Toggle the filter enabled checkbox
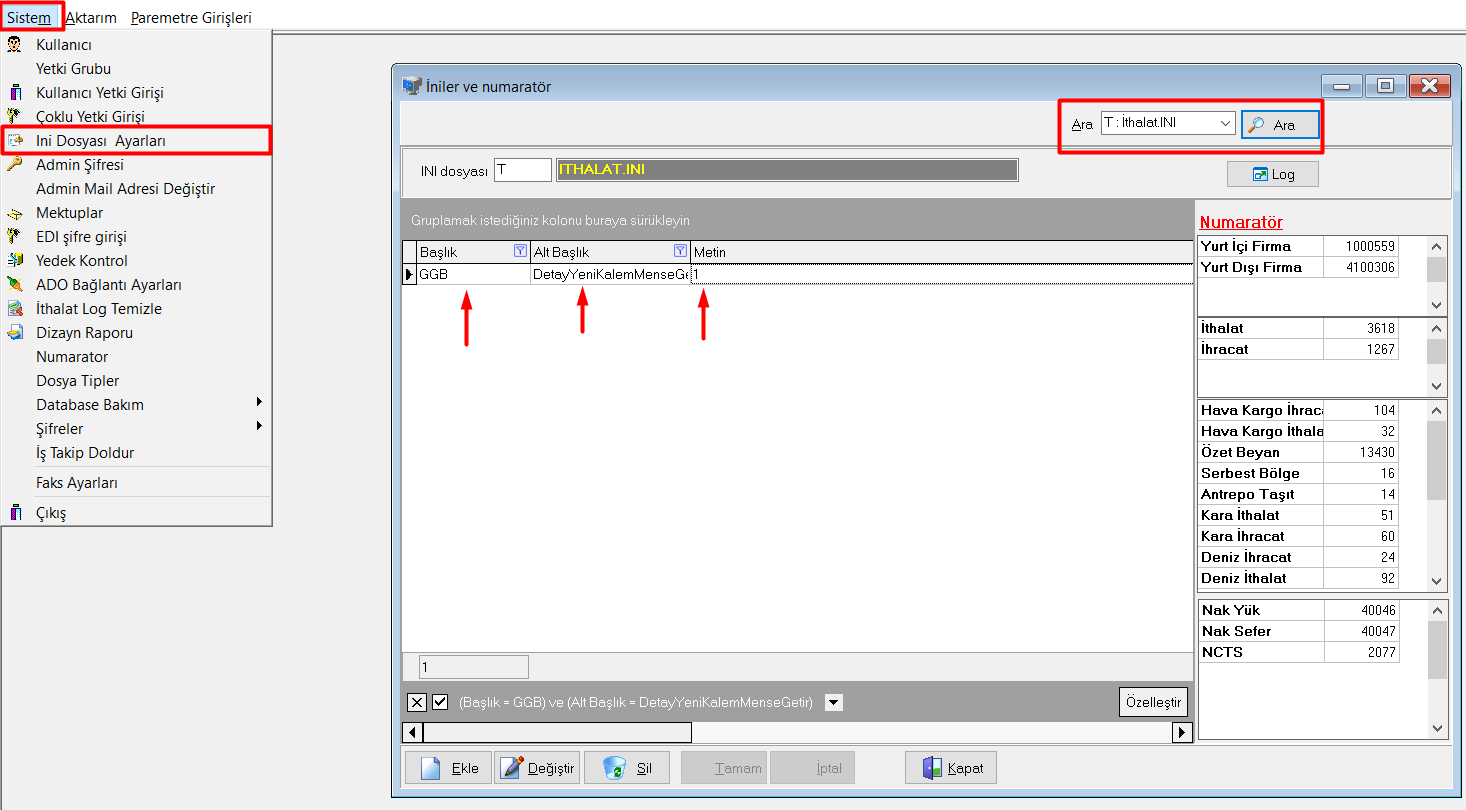 tap(440, 702)
